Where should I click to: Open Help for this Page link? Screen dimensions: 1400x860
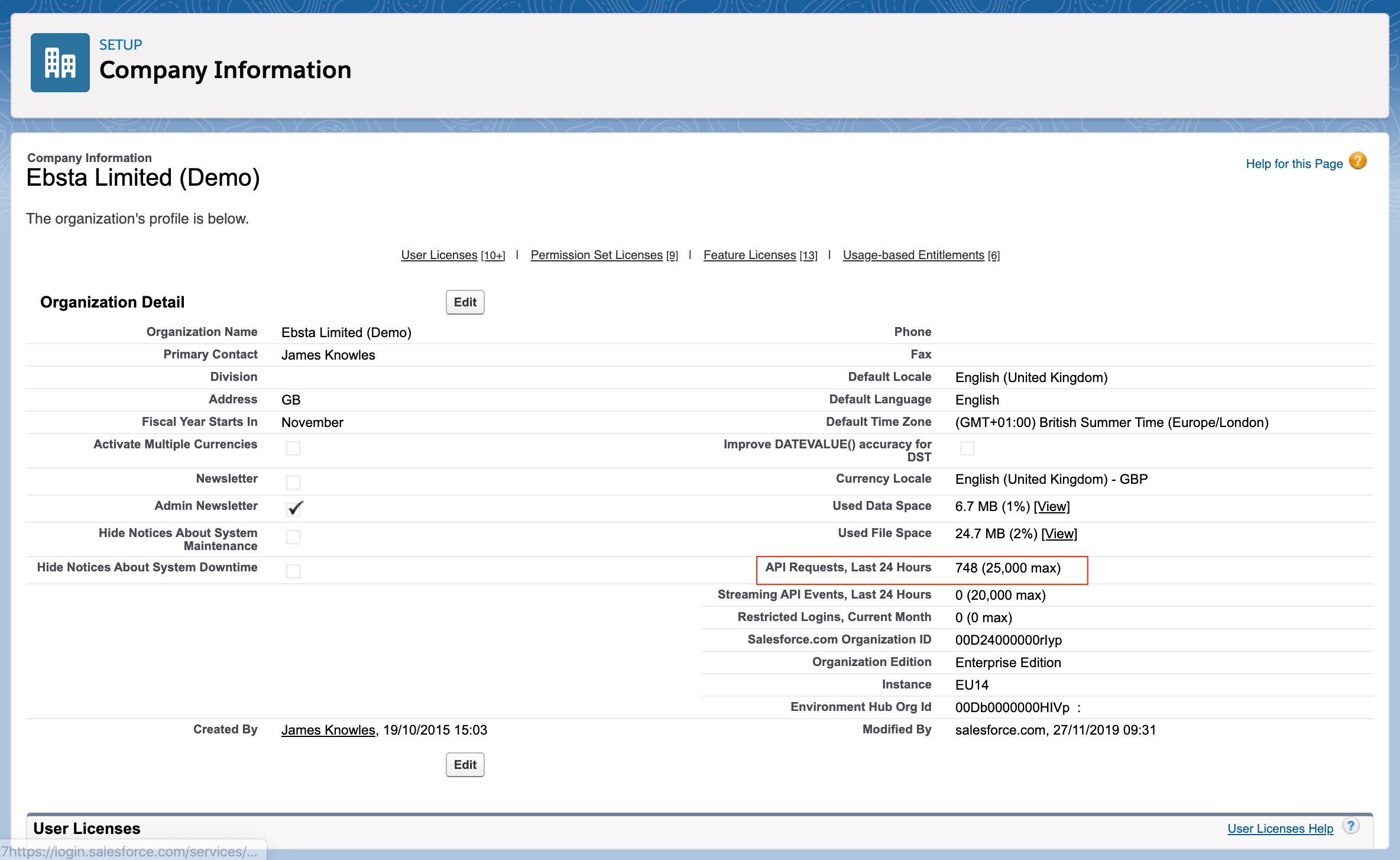tap(1294, 164)
